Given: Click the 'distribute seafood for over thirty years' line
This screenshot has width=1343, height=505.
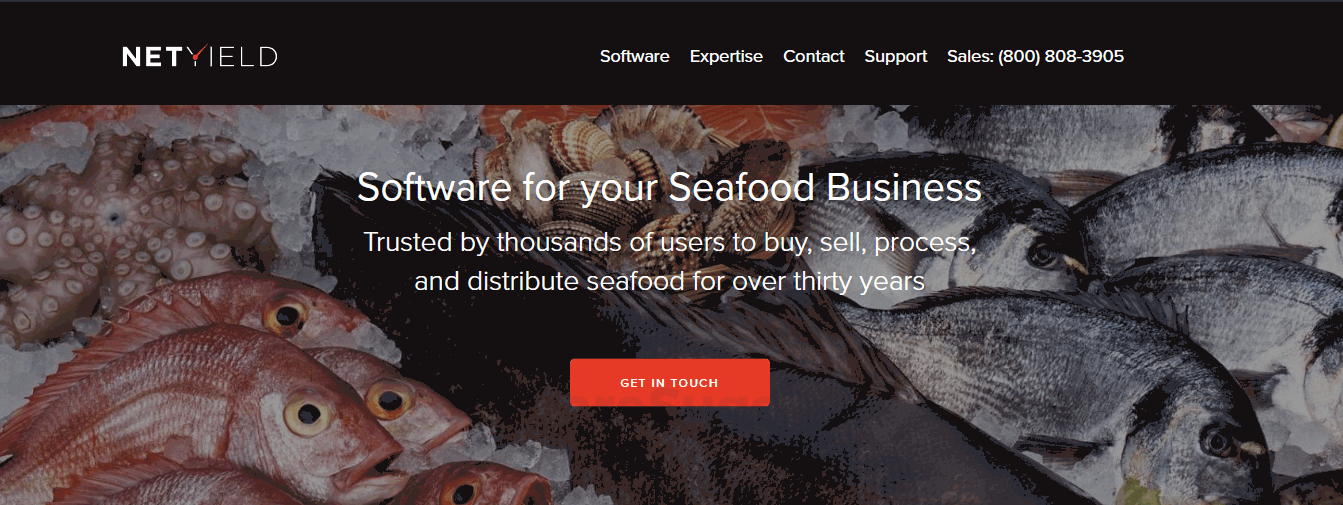Looking at the screenshot, I should pyautogui.click(x=669, y=281).
